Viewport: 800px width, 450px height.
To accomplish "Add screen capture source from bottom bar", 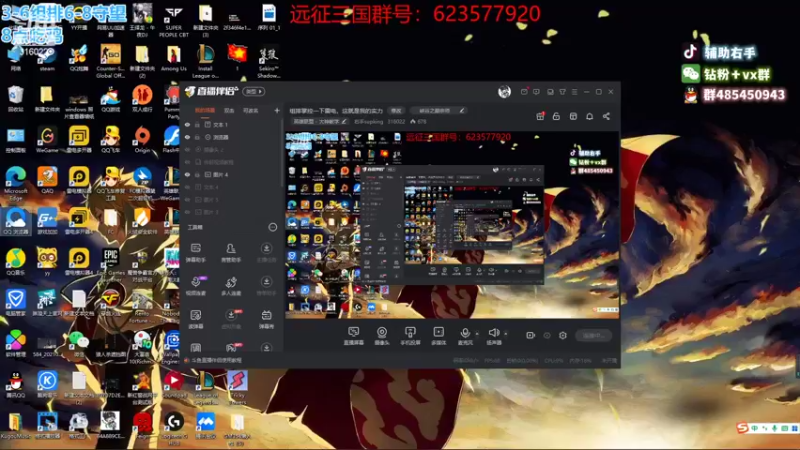I will [x=354, y=336].
